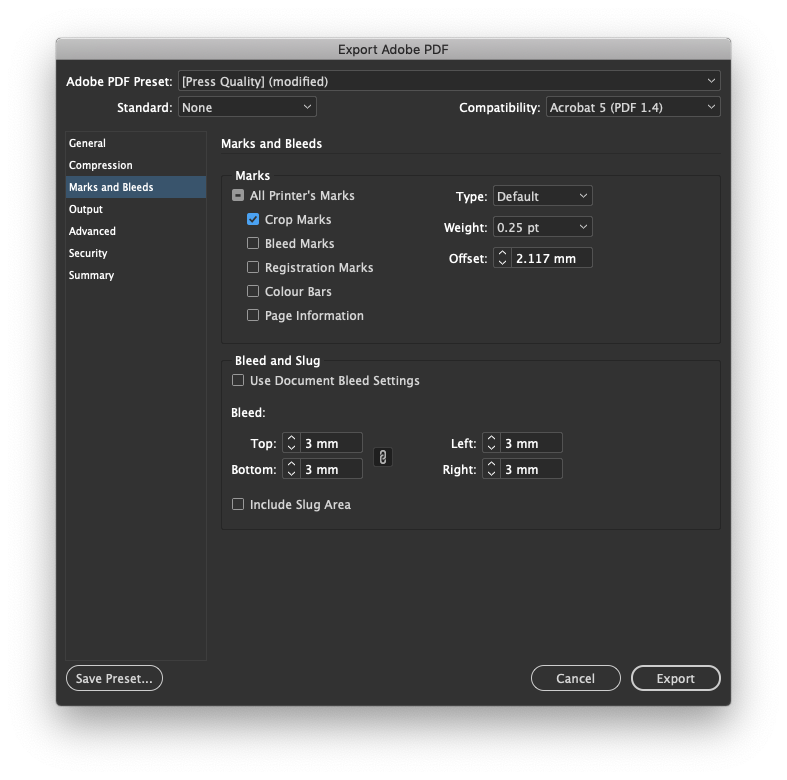
Task: Click the Bottom bleed stepper arrows
Action: click(x=291, y=469)
